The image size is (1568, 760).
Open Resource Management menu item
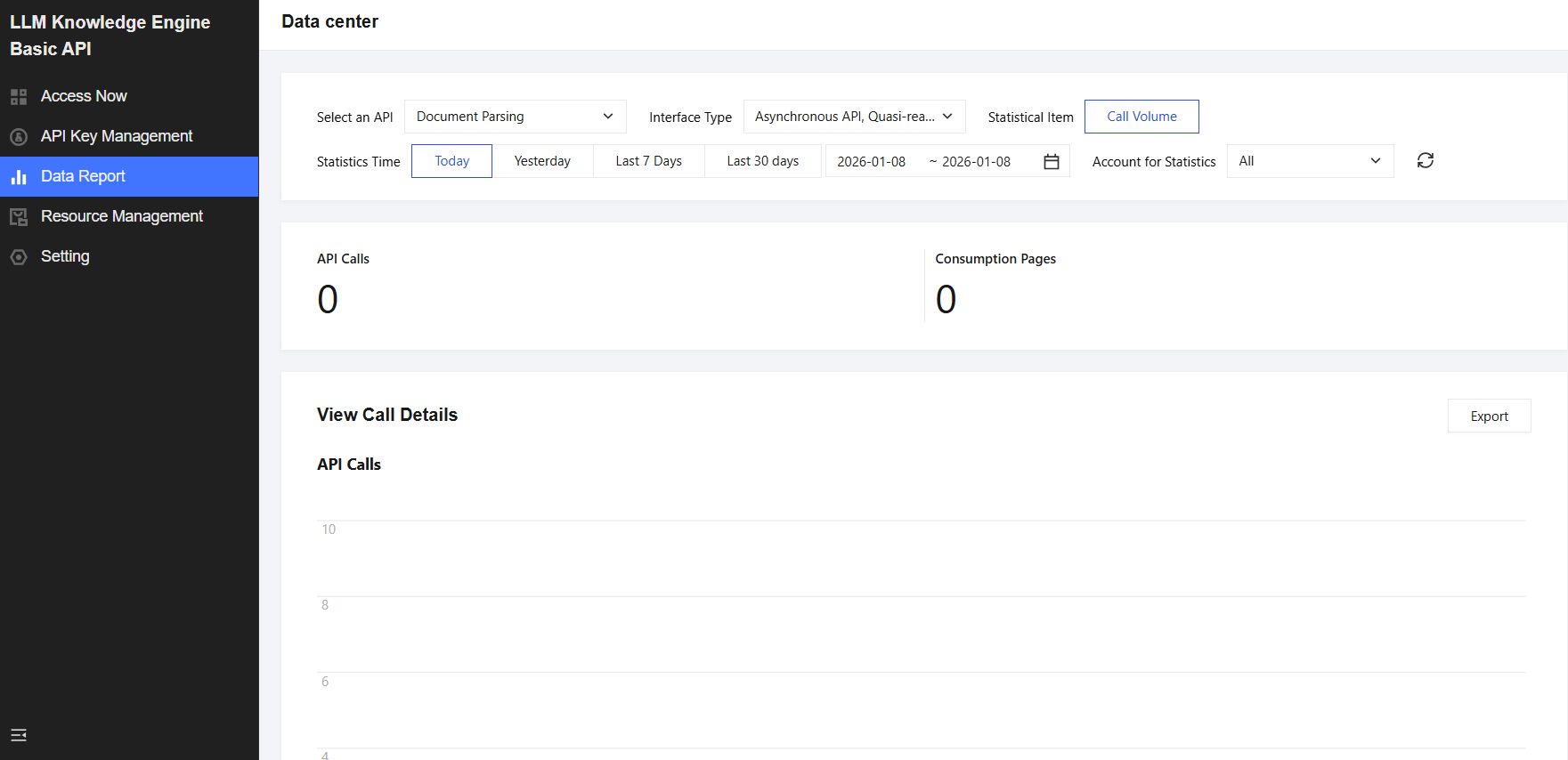click(122, 216)
